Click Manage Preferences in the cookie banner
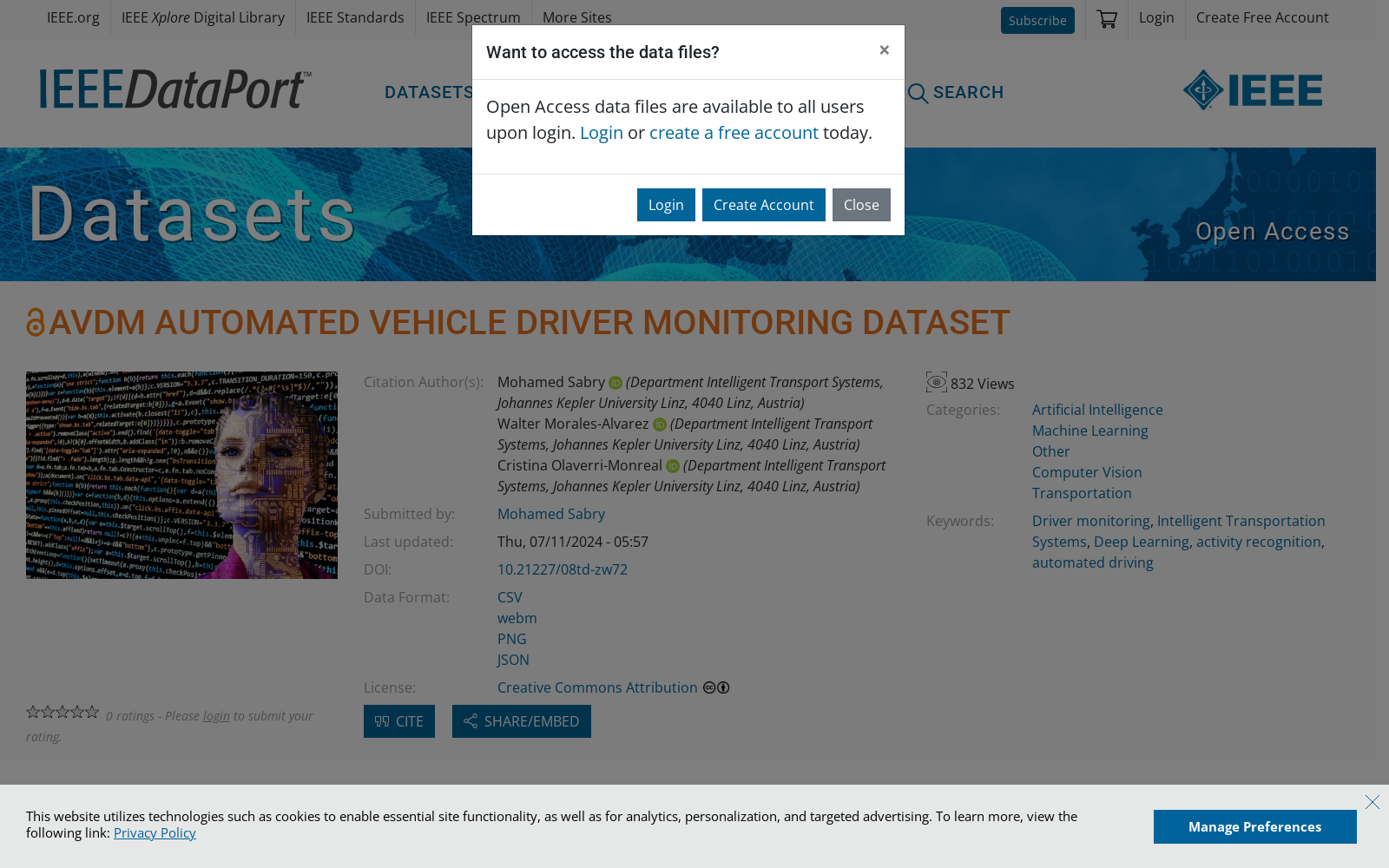Image resolution: width=1389 pixels, height=868 pixels. click(x=1254, y=826)
